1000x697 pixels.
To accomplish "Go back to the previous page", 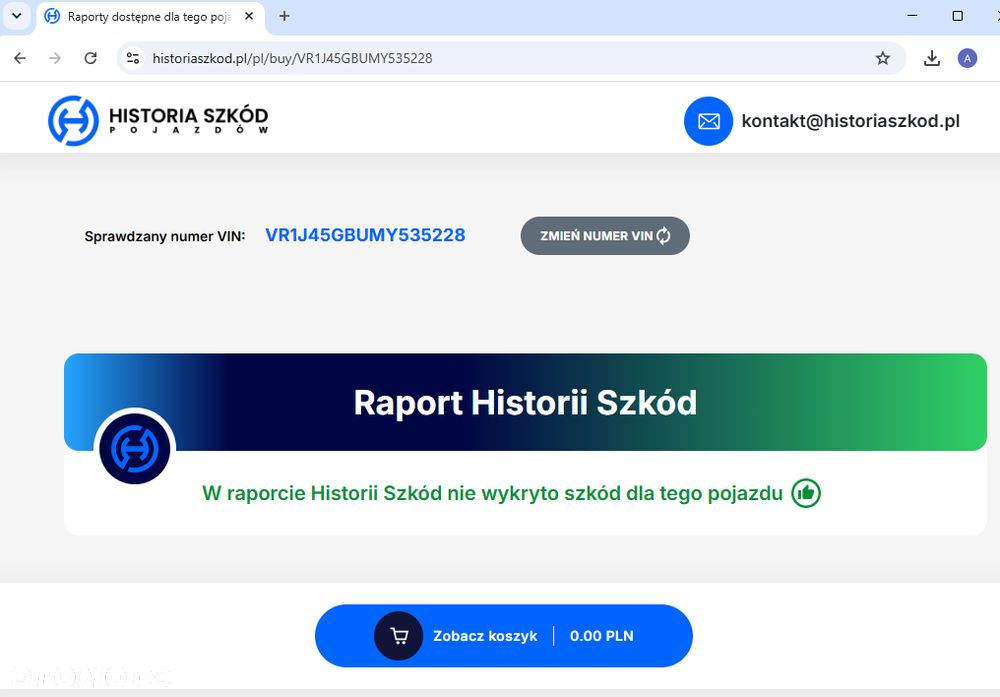I will click(x=20, y=58).
